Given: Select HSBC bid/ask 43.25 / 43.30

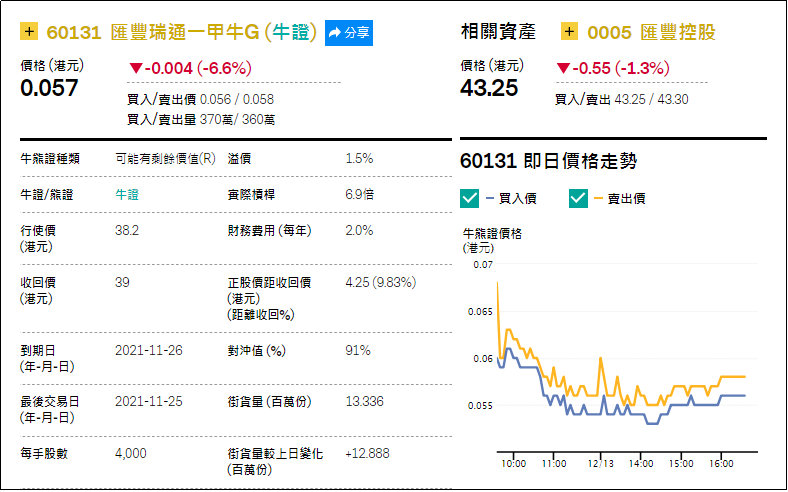Looking at the screenshot, I should tap(651, 100).
